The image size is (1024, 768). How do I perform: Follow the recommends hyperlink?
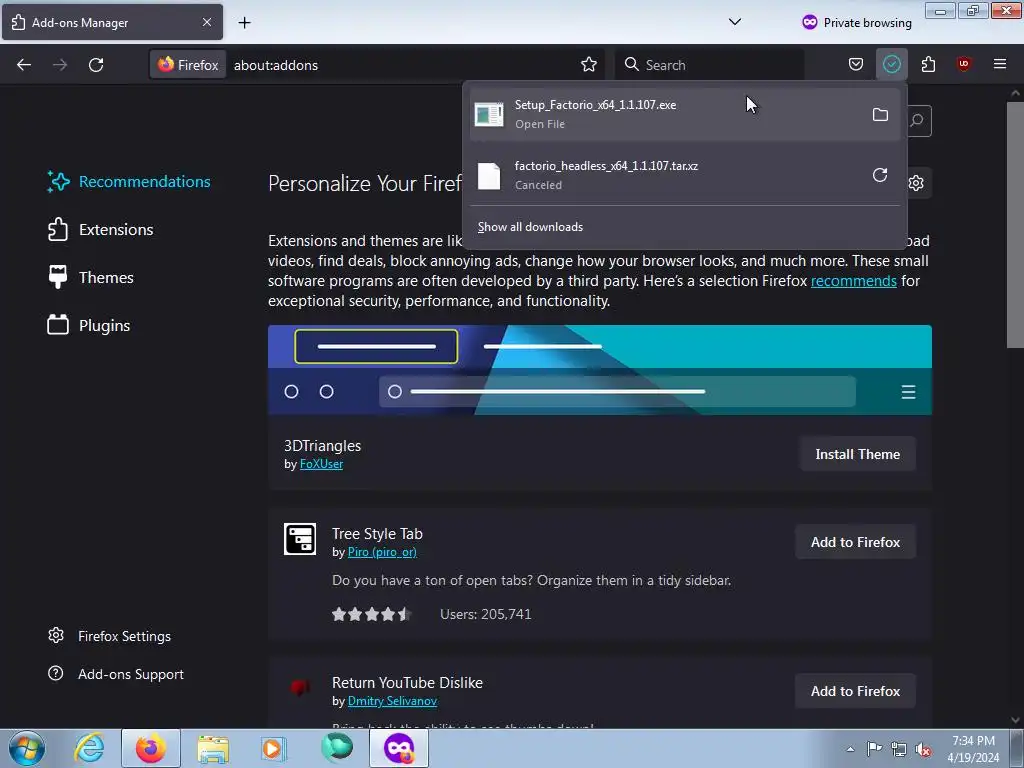tap(854, 281)
